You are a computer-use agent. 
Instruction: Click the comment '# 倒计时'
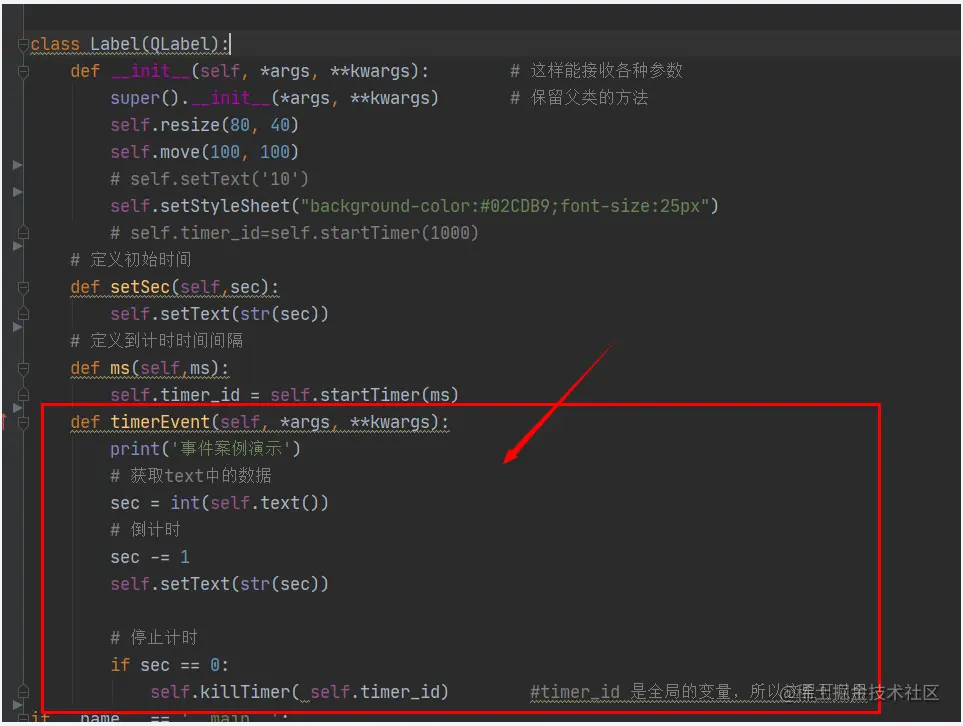(x=146, y=529)
